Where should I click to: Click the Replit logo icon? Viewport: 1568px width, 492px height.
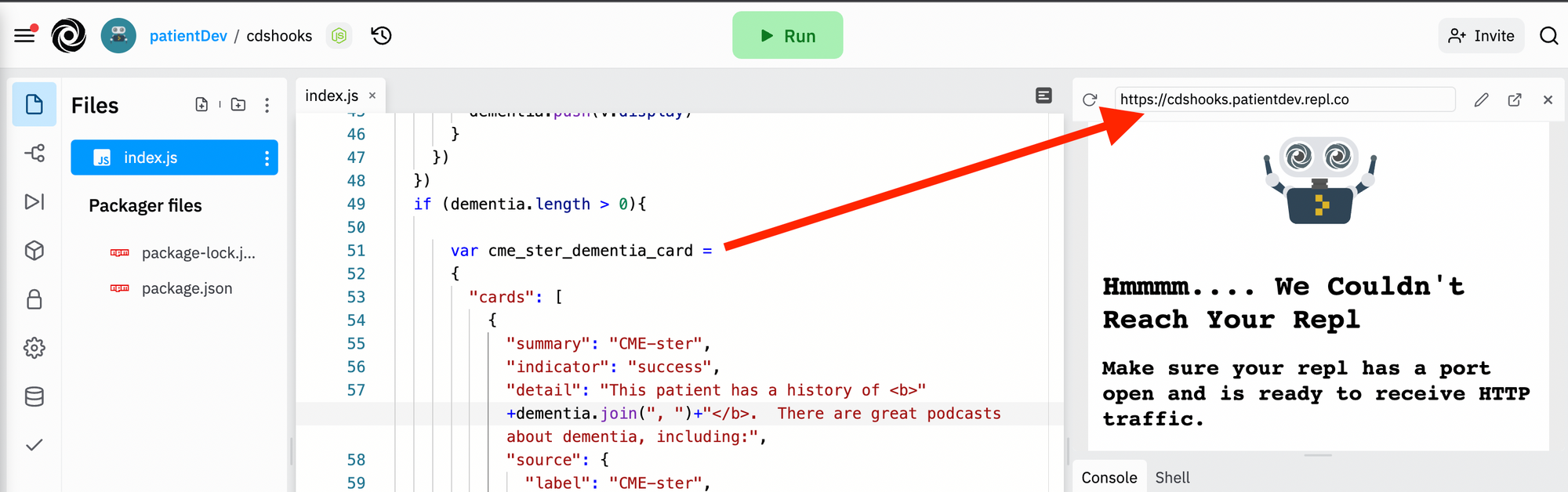(69, 35)
